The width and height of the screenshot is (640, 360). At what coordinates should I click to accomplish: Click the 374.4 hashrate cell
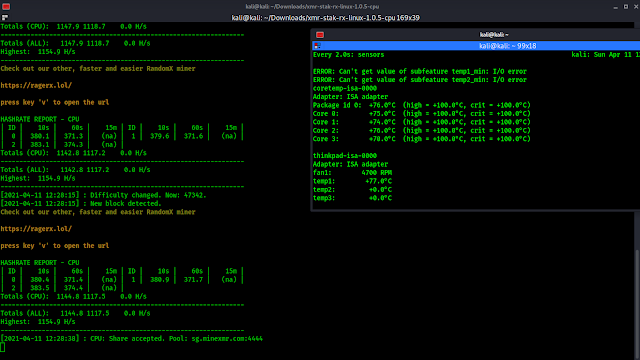tap(73, 288)
